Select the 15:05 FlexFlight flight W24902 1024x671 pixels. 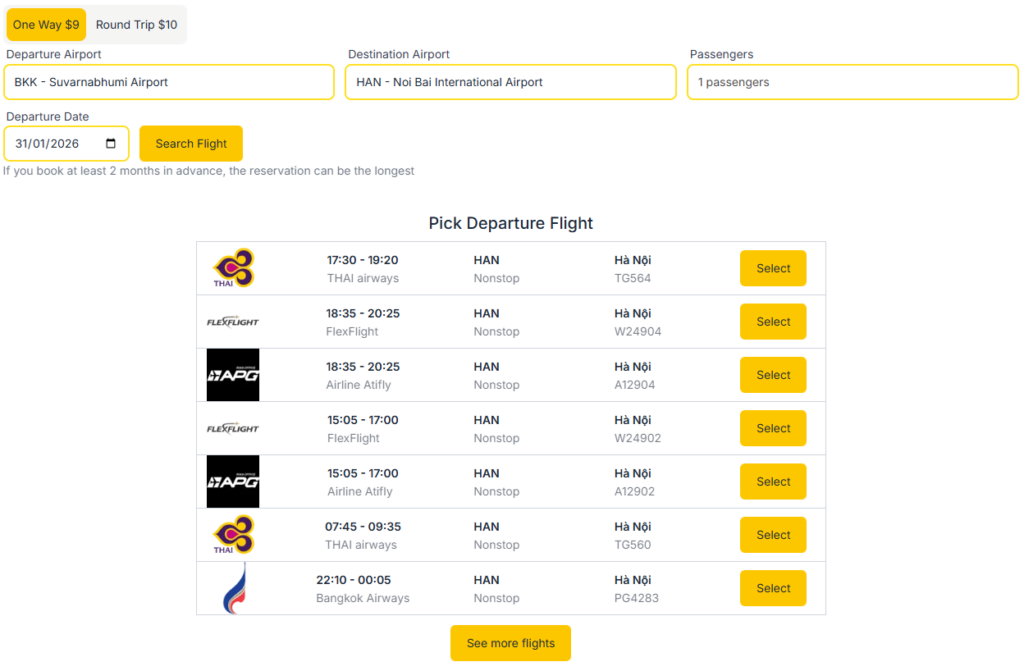click(x=772, y=428)
